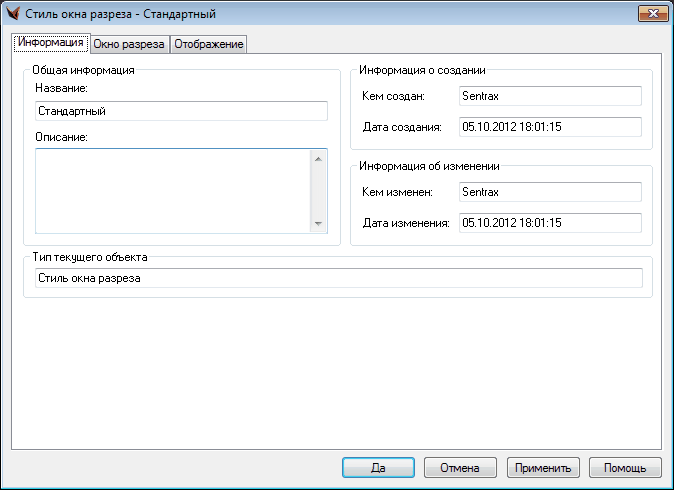This screenshot has height=490, width=674.
Task: Focus the Описание text area
Action: 172,191
